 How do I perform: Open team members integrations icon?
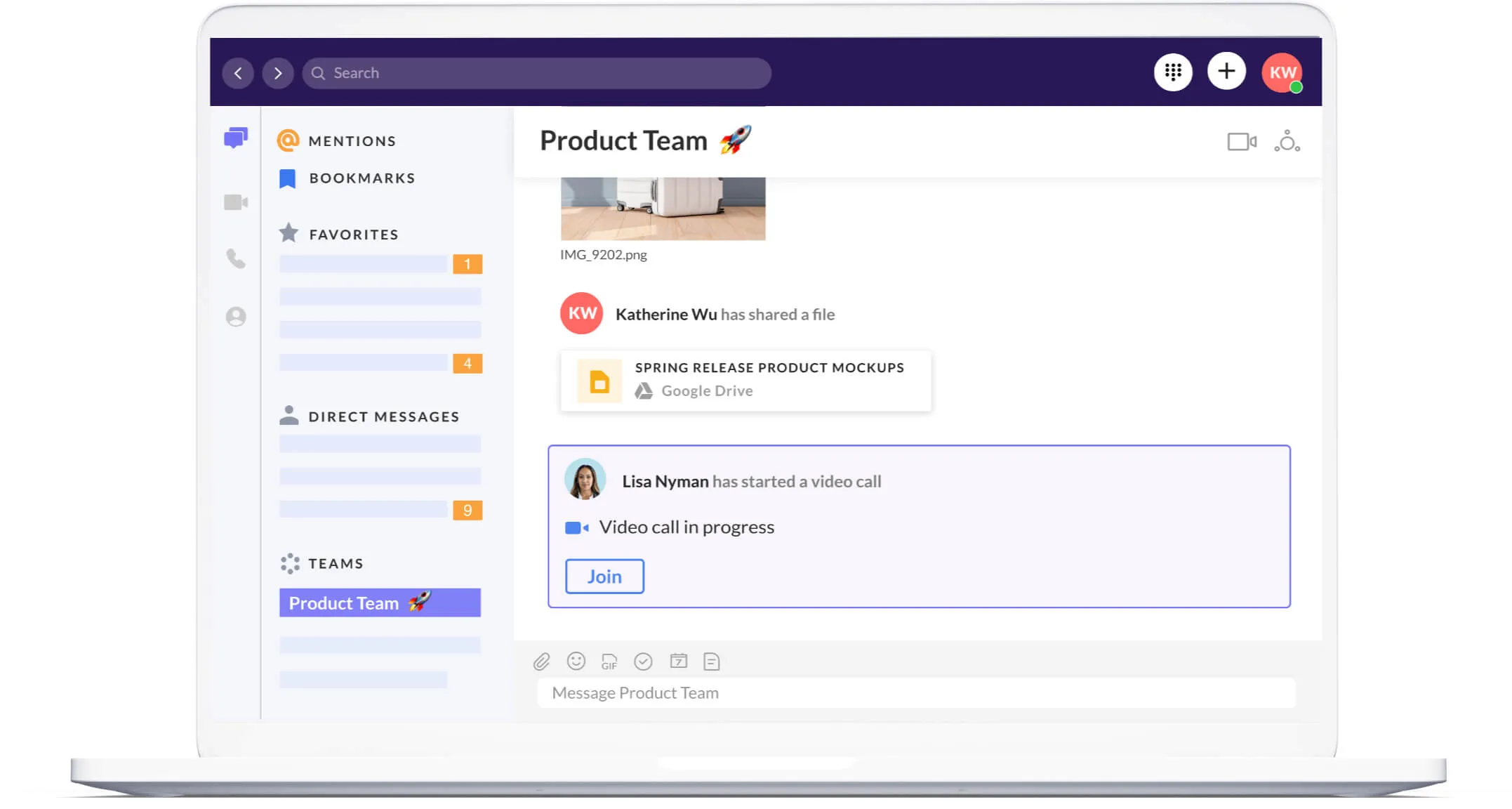1287,142
